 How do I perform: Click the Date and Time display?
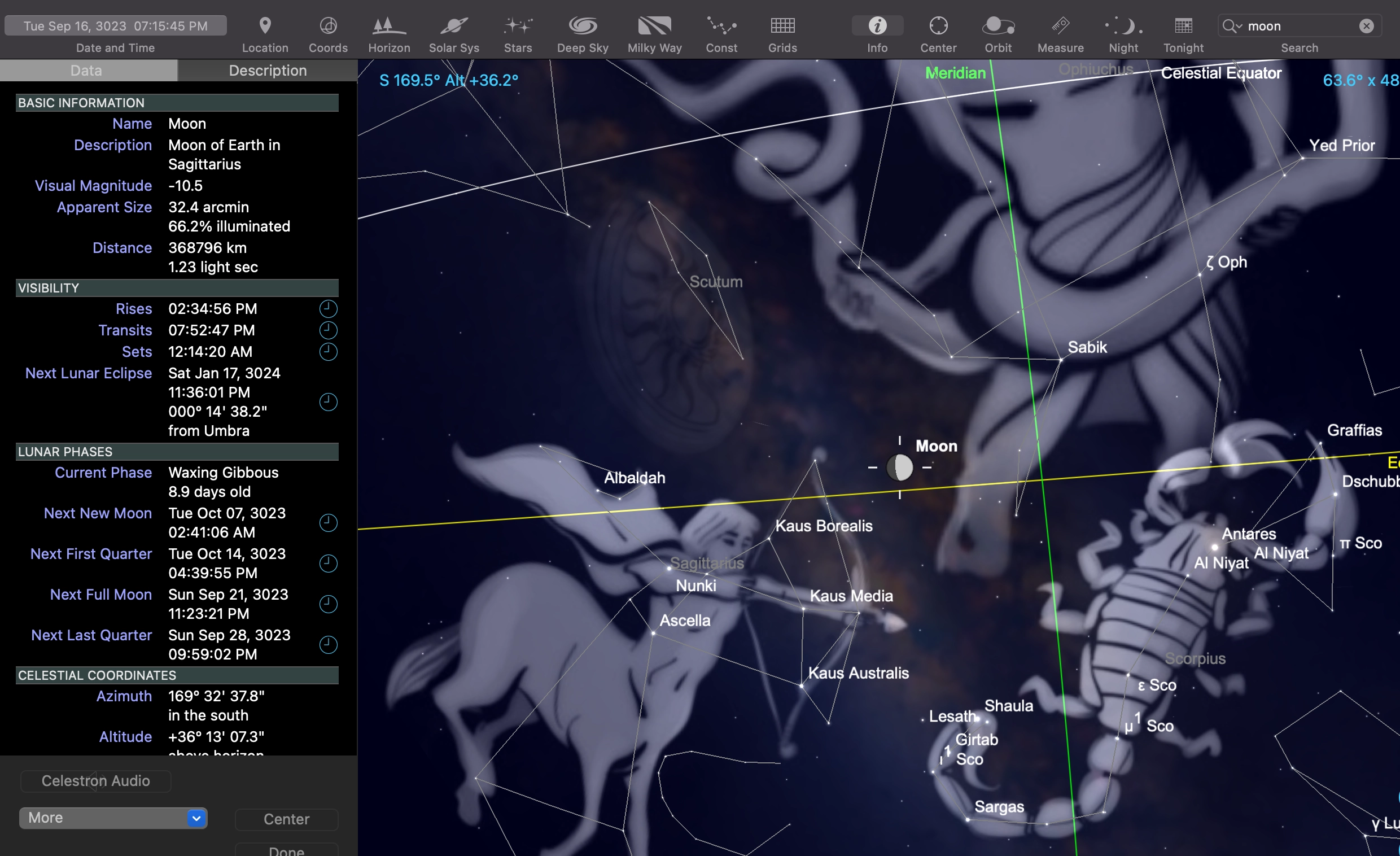click(x=115, y=26)
